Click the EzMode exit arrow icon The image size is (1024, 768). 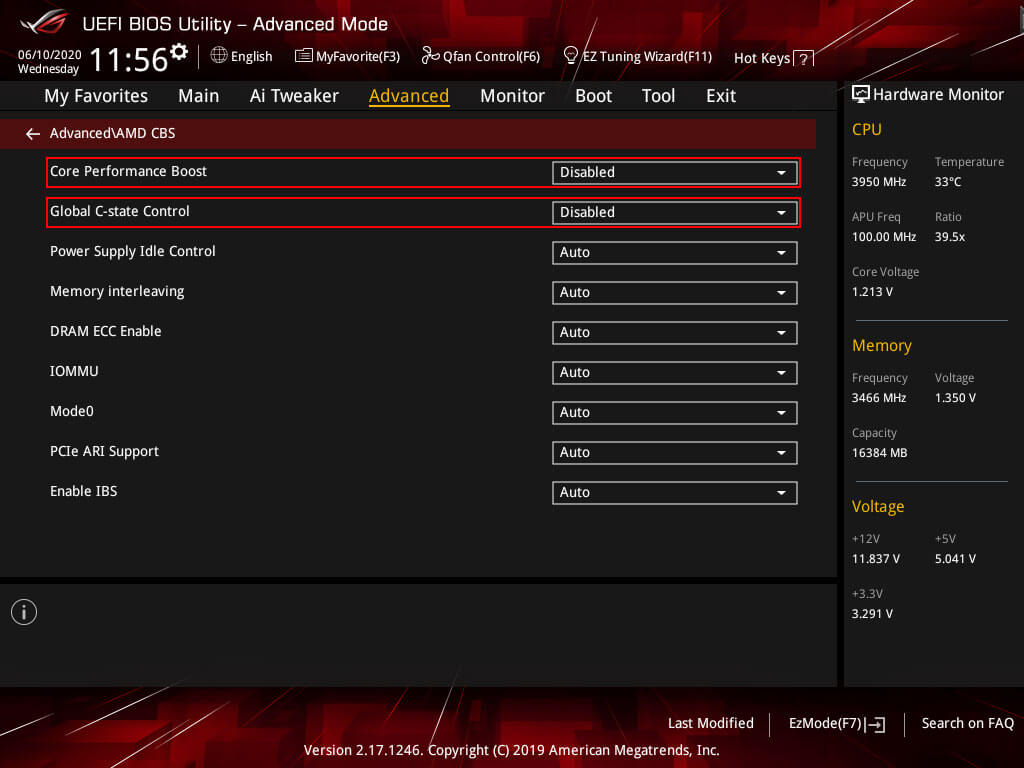(x=875, y=724)
